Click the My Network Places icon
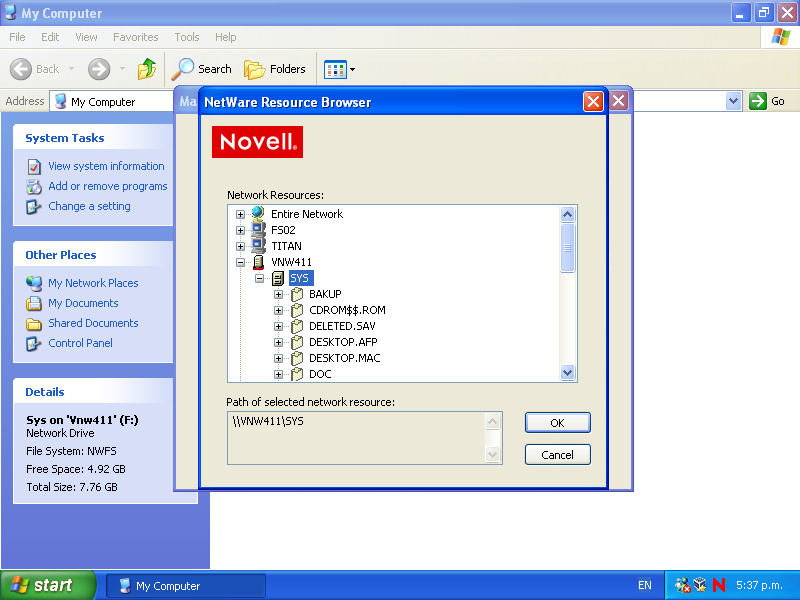Viewport: 800px width, 600px height. [x=34, y=283]
